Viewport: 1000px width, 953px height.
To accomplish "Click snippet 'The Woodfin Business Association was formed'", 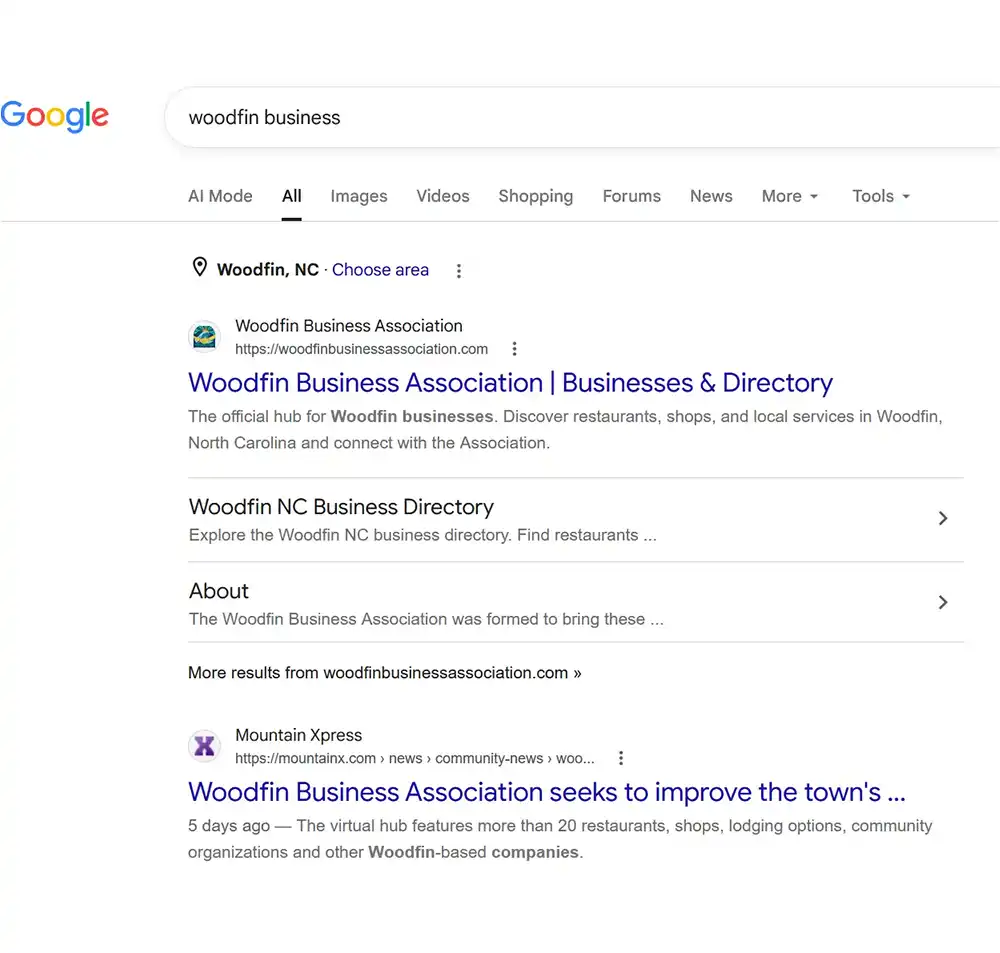I will point(426,619).
